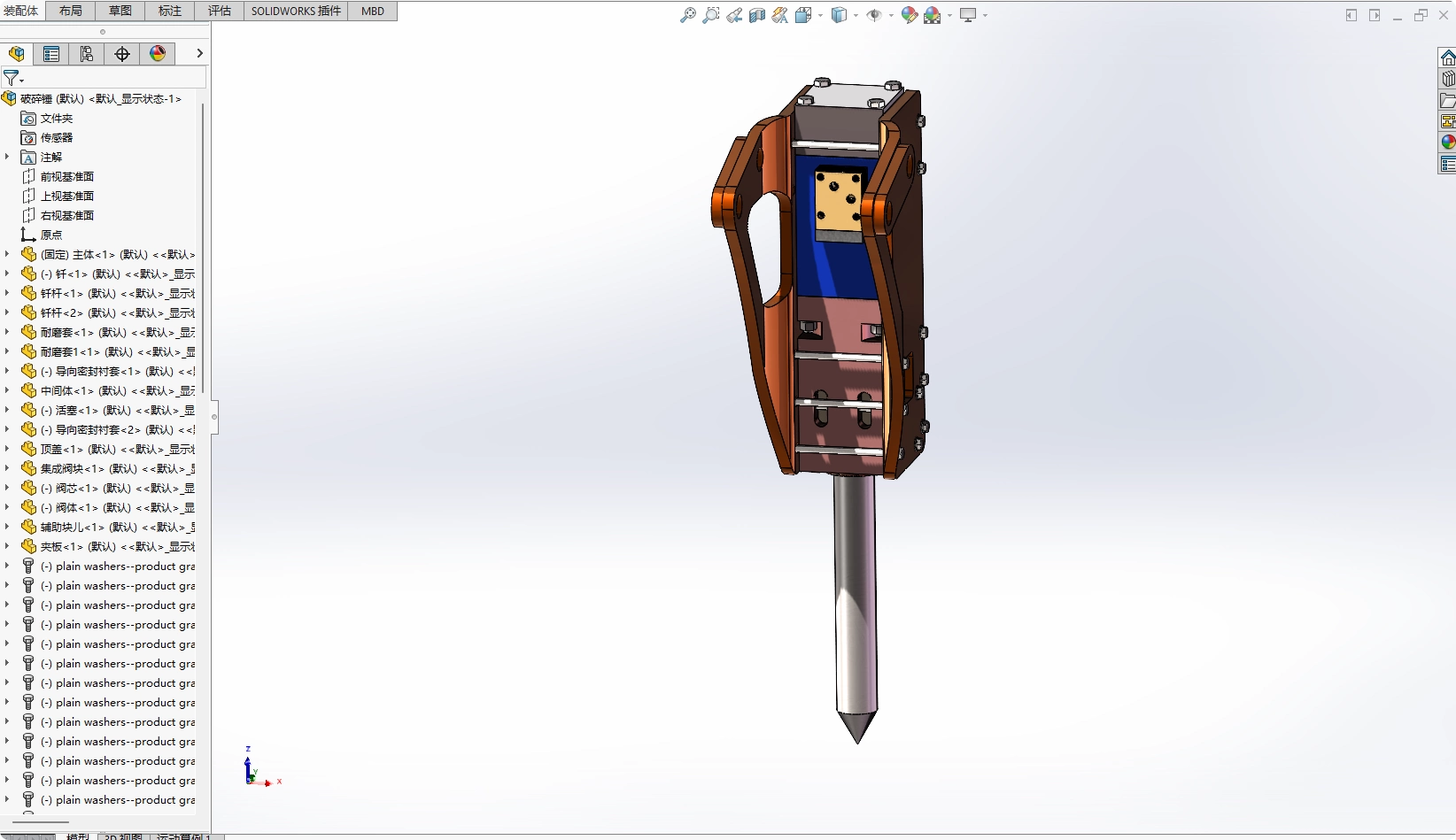1456x840 pixels.
Task: Open the Apply Scene dropdown arrow
Action: (x=949, y=15)
